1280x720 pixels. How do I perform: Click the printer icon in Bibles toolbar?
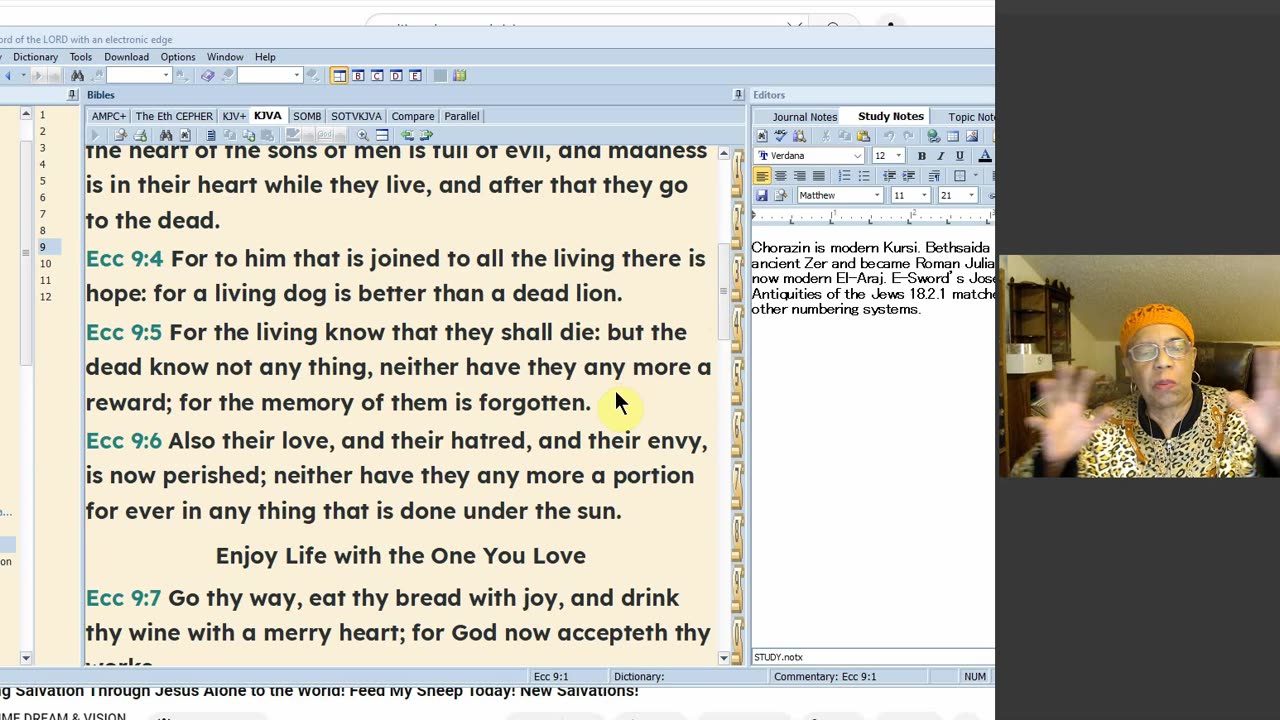[x=140, y=135]
